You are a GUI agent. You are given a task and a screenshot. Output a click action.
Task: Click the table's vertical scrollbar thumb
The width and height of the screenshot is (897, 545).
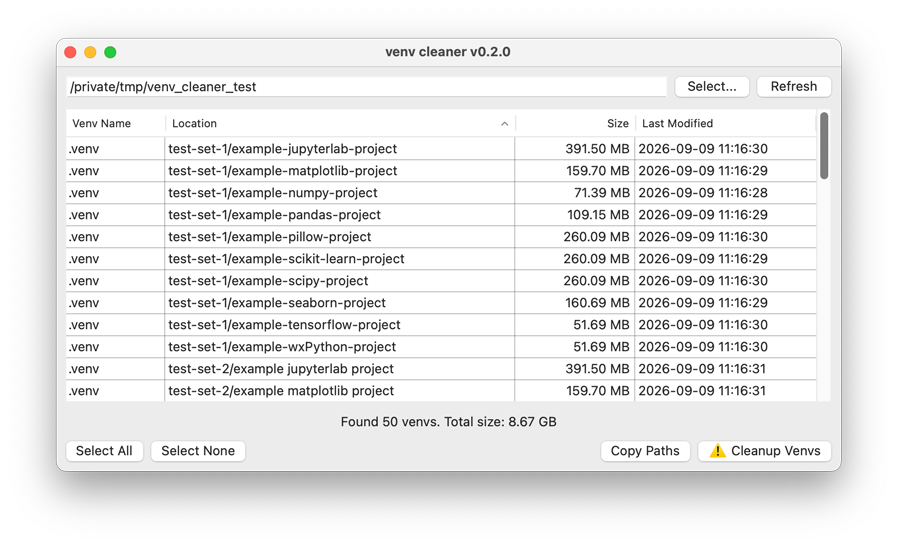click(x=824, y=146)
